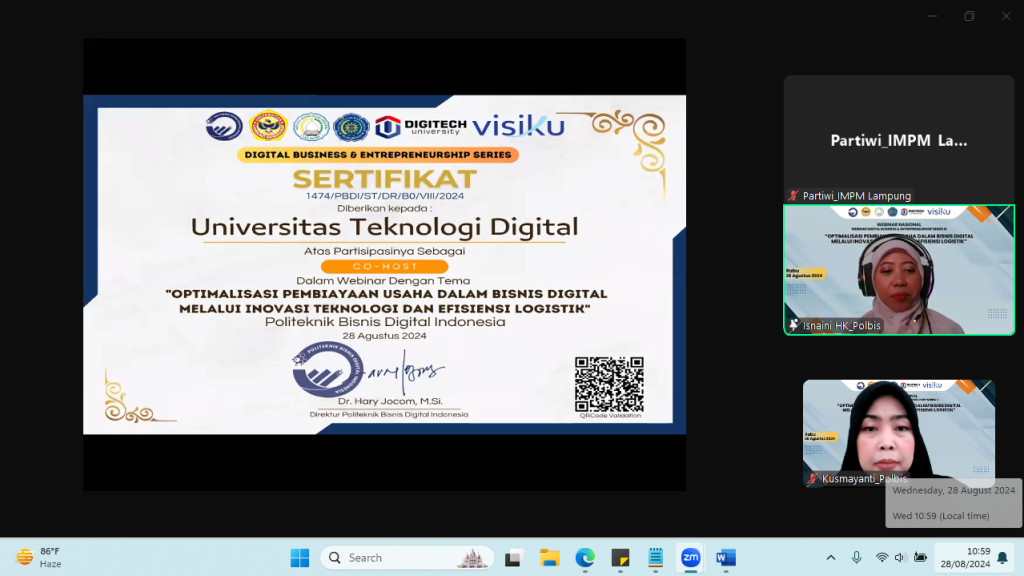This screenshot has width=1024, height=576.
Task: Click the battery status tray icon
Action: pos(917,557)
